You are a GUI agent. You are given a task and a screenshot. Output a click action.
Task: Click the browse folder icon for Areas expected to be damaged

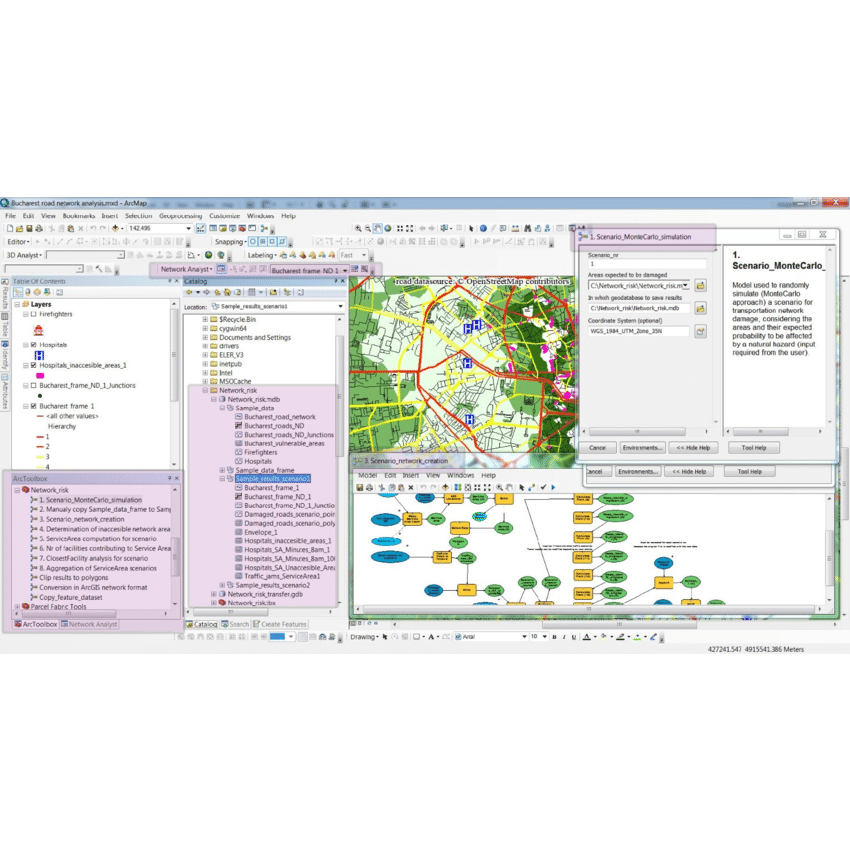701,286
